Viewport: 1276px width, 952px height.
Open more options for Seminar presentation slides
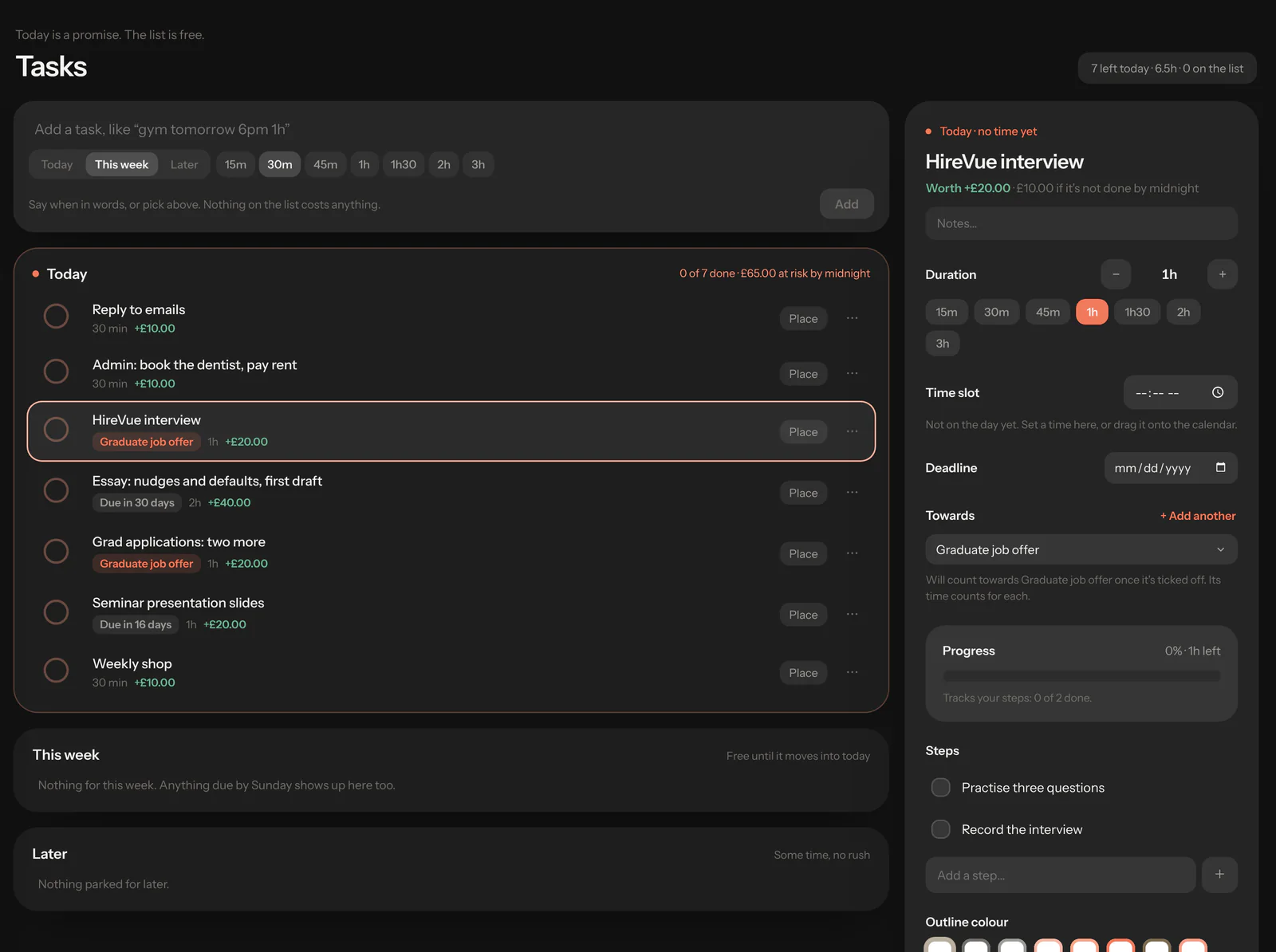point(852,615)
